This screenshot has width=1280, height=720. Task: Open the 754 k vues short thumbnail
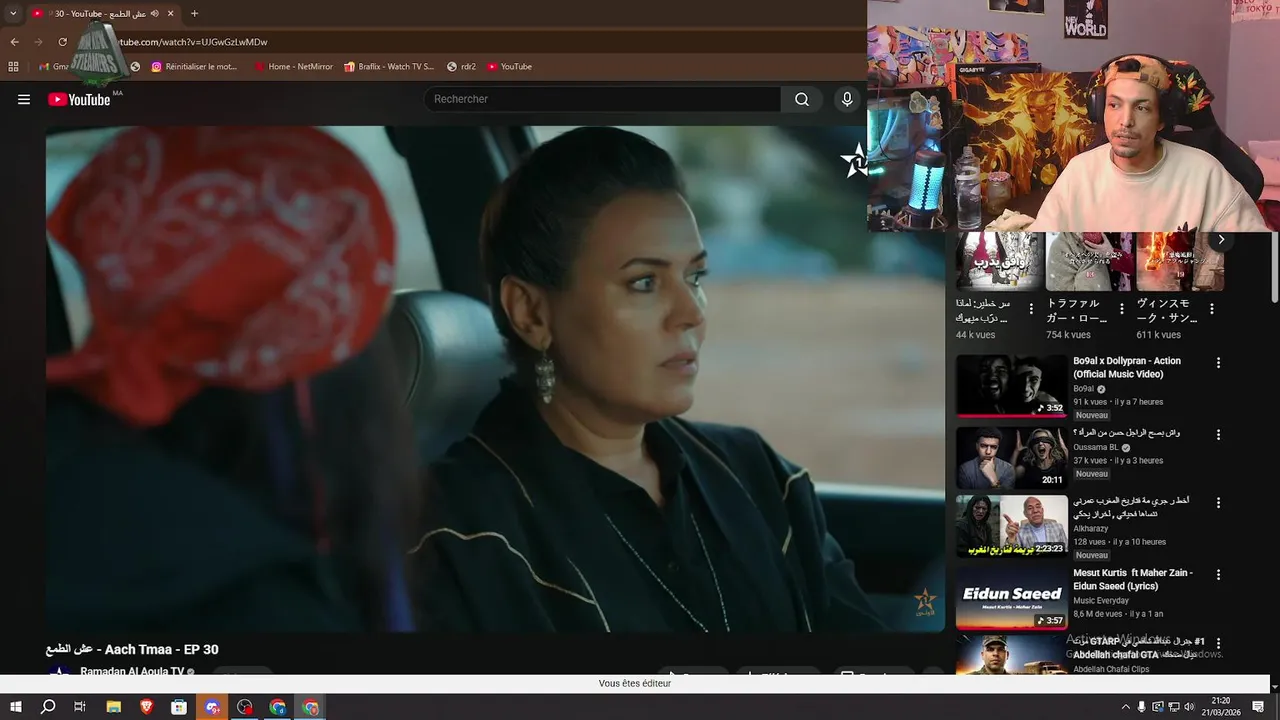[x=1089, y=261]
